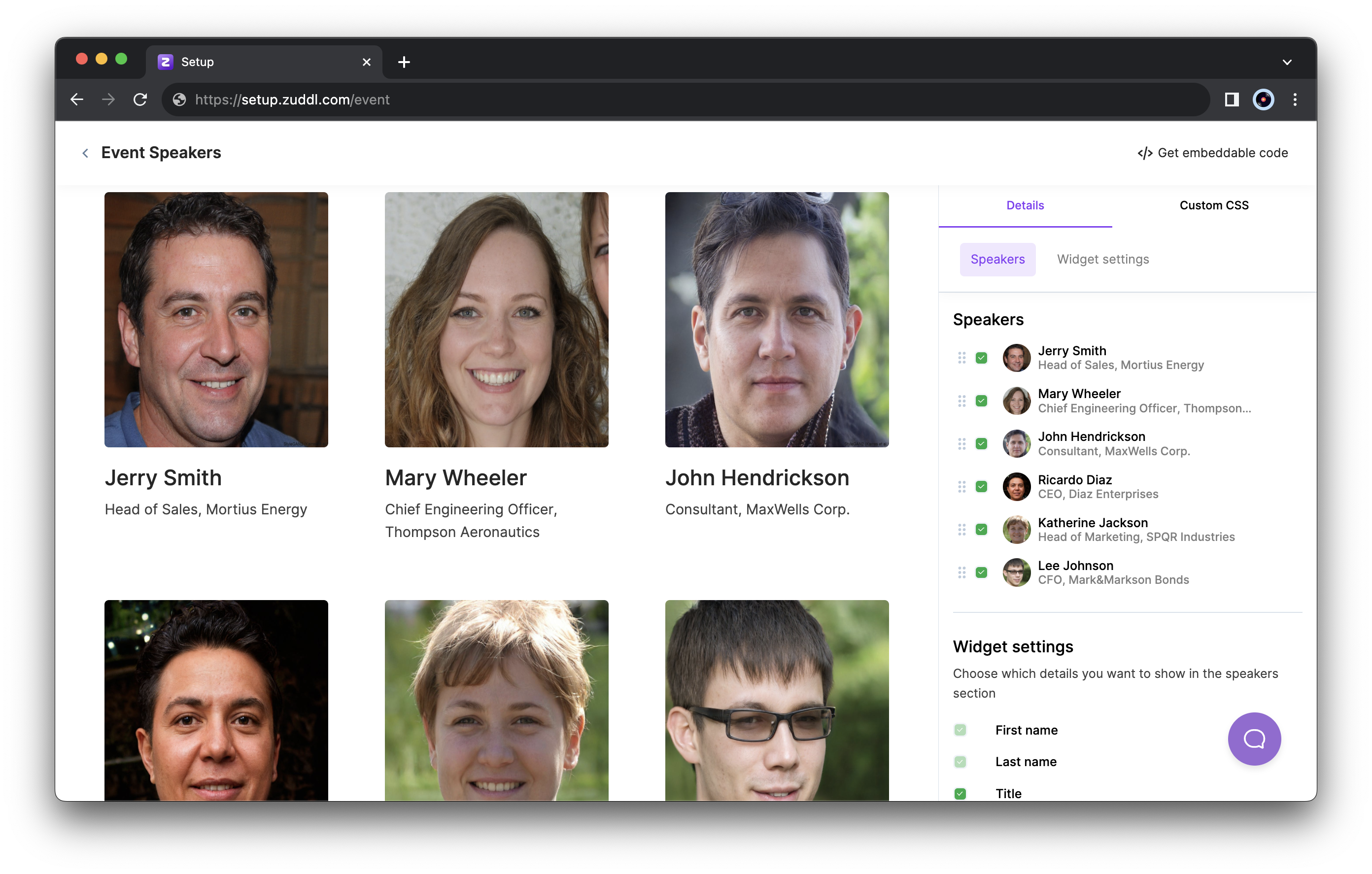Viewport: 1372px width, 874px height.
Task: Click John Hendrickson's large speaker photo
Action: (777, 319)
